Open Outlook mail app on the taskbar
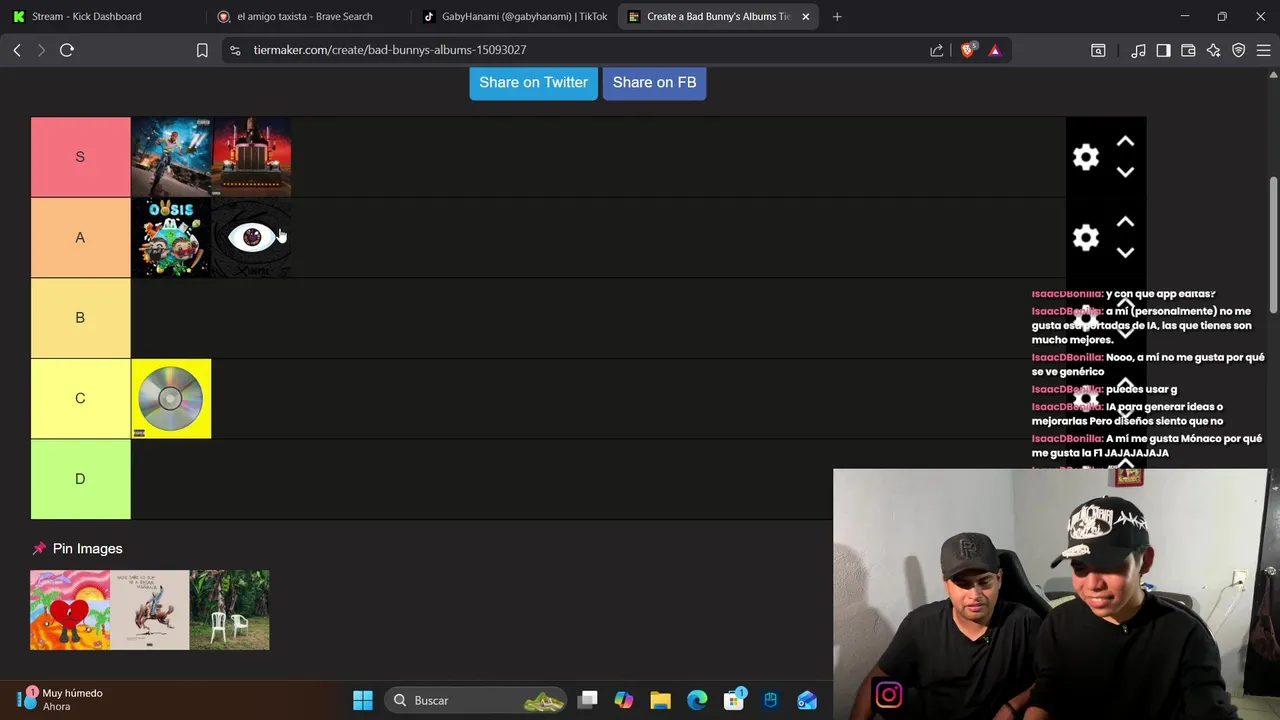 (x=807, y=700)
